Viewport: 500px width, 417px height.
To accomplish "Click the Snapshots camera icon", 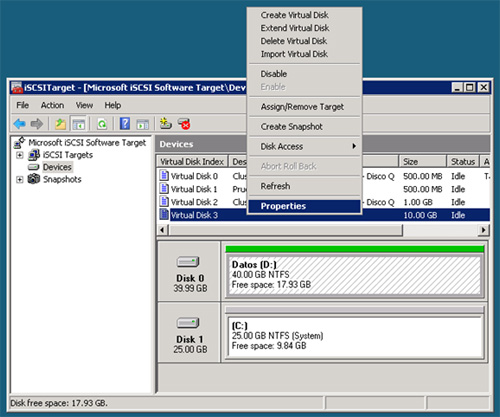I will [34, 179].
